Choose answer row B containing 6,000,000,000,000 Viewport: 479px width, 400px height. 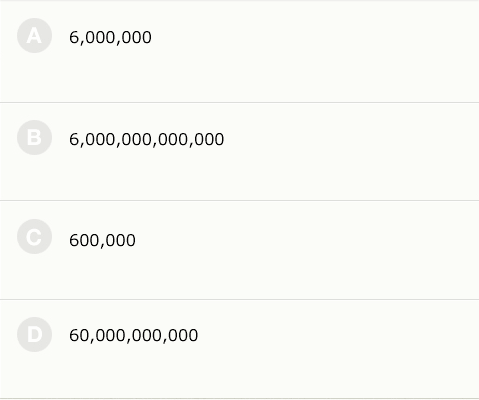coord(239,152)
